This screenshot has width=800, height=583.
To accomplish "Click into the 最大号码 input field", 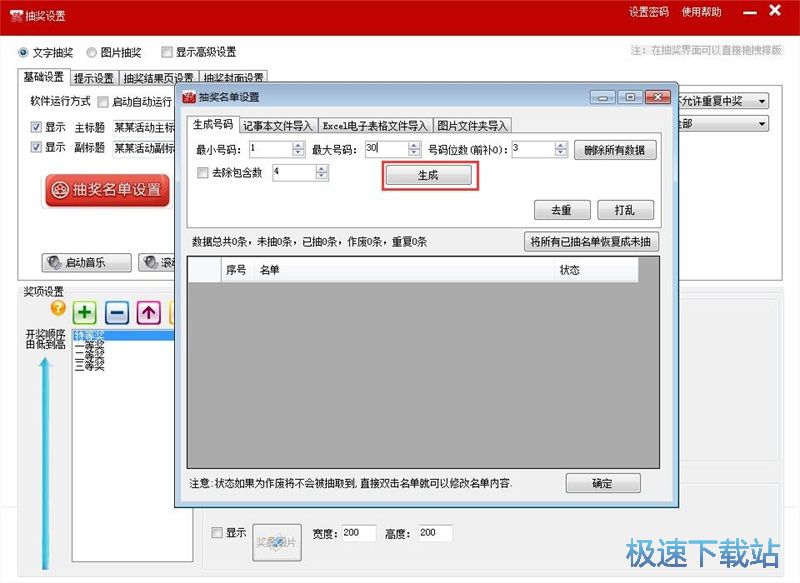I will pos(387,149).
